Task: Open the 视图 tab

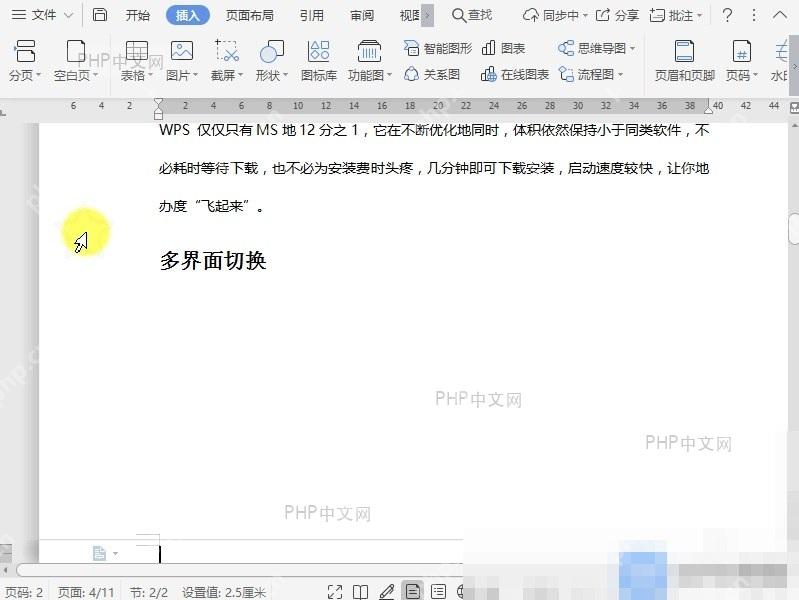Action: (x=410, y=16)
